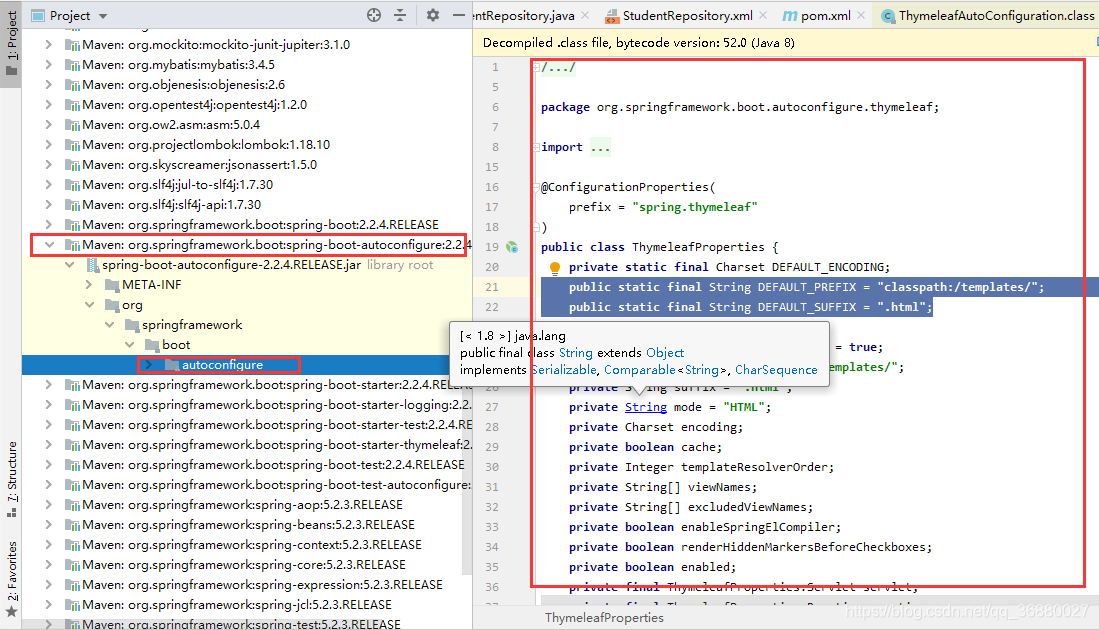Hide the Project panel with minimize icon
1099x630 pixels.
click(x=458, y=15)
